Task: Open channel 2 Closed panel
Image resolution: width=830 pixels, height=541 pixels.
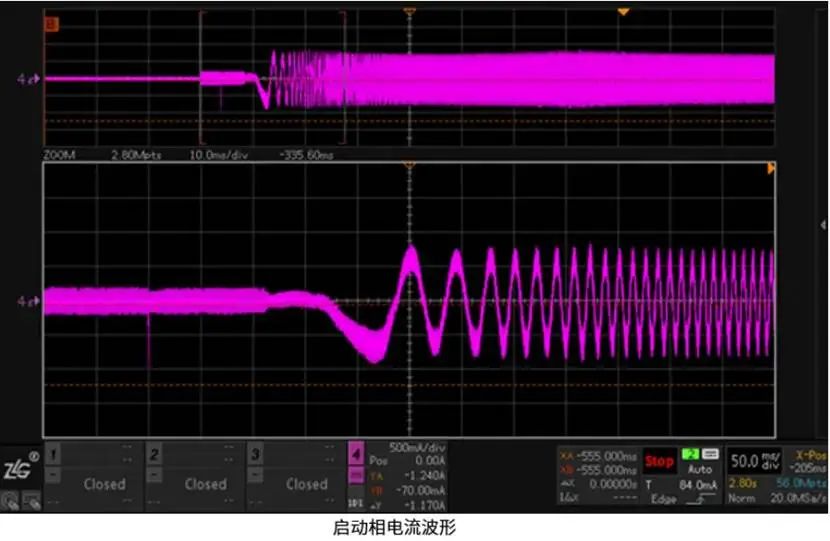Action: coord(205,484)
